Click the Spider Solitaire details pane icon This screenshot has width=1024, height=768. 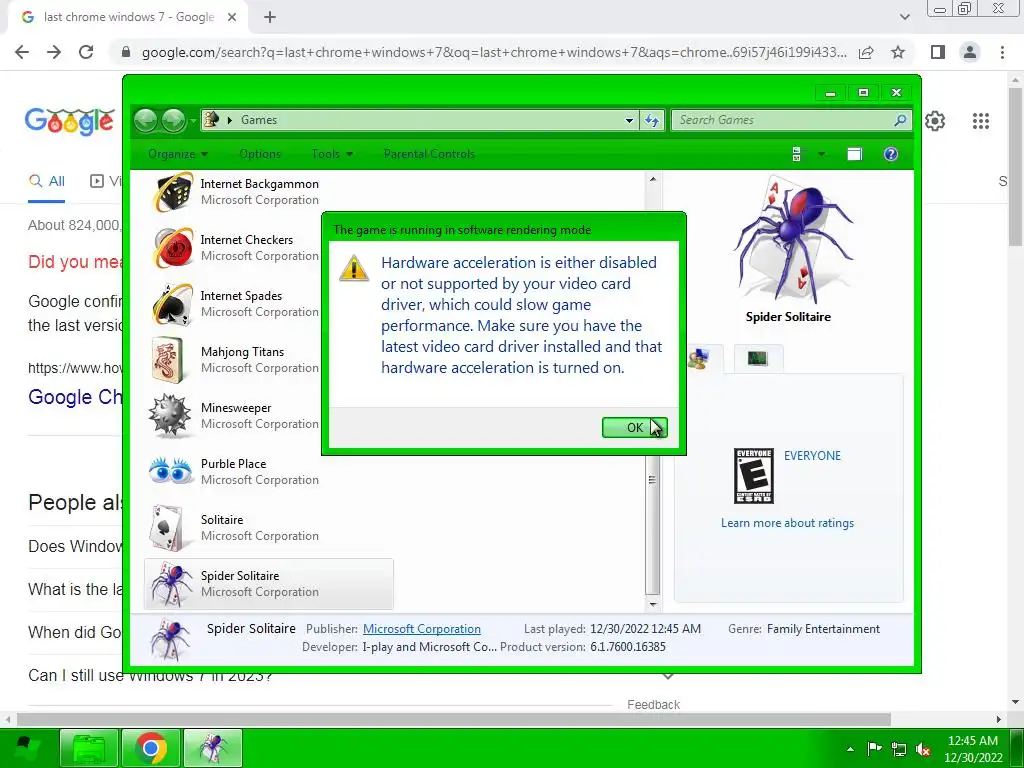point(170,639)
